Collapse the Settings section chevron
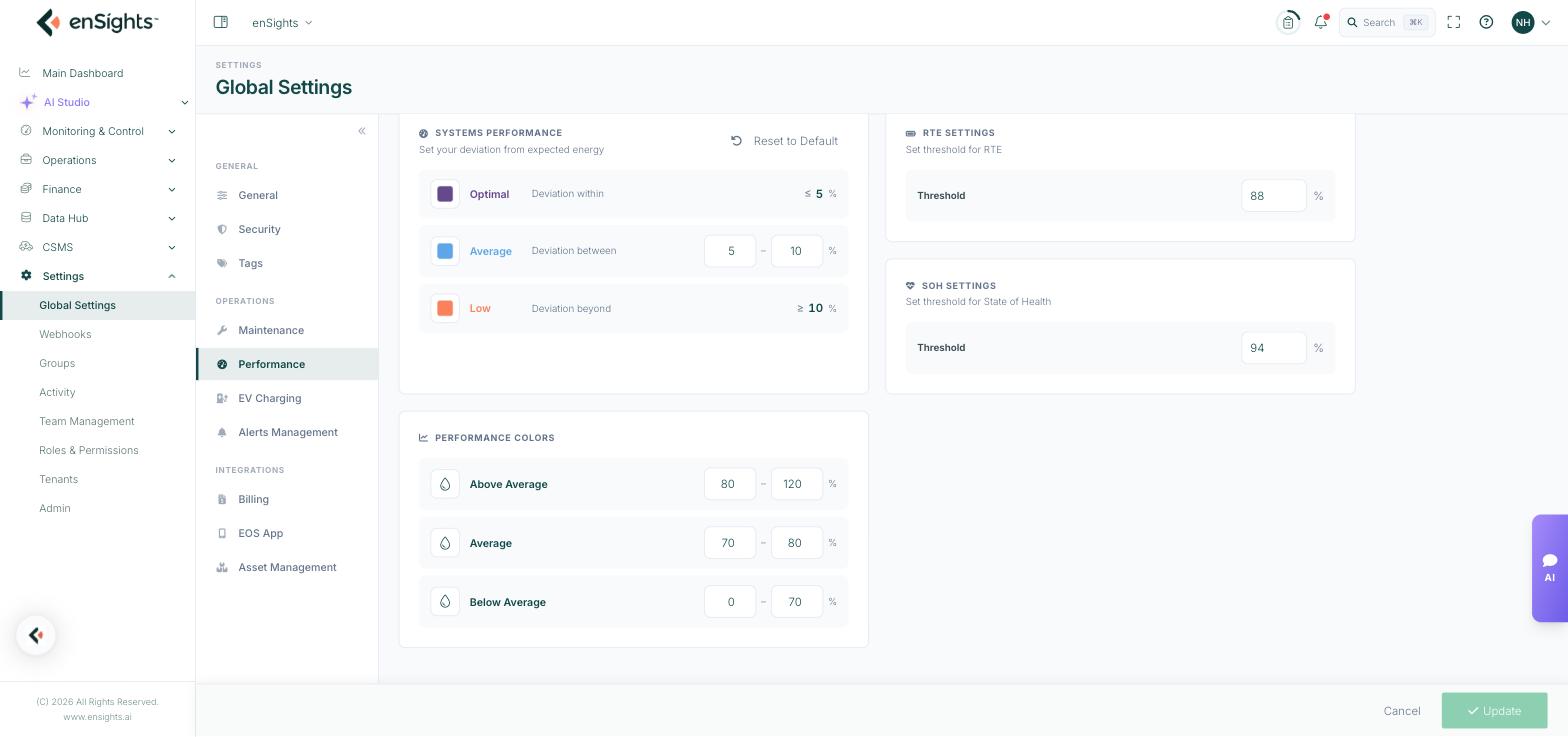Screen dimensions: 1568x737 (172, 276)
